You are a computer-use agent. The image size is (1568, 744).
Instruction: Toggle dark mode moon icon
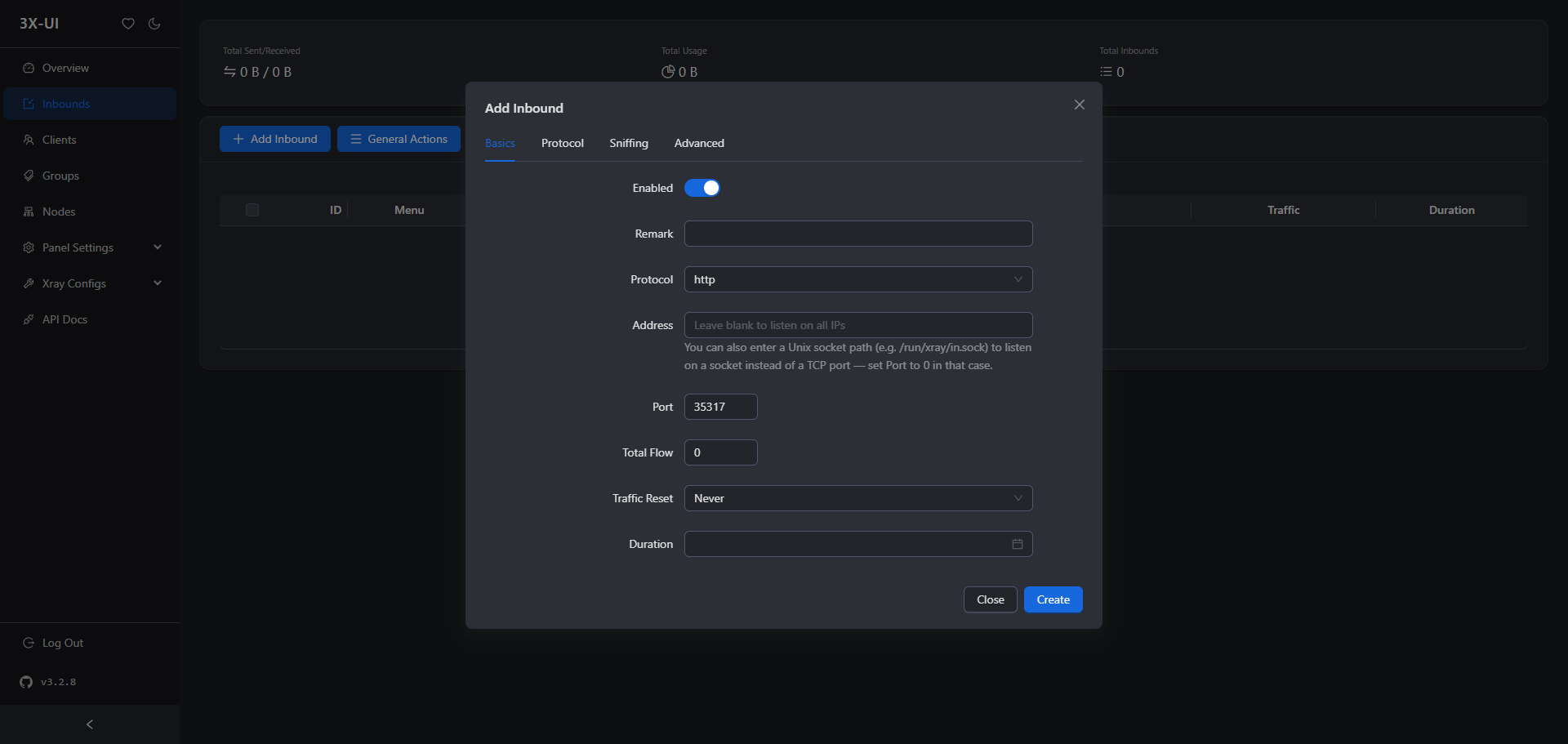point(154,24)
